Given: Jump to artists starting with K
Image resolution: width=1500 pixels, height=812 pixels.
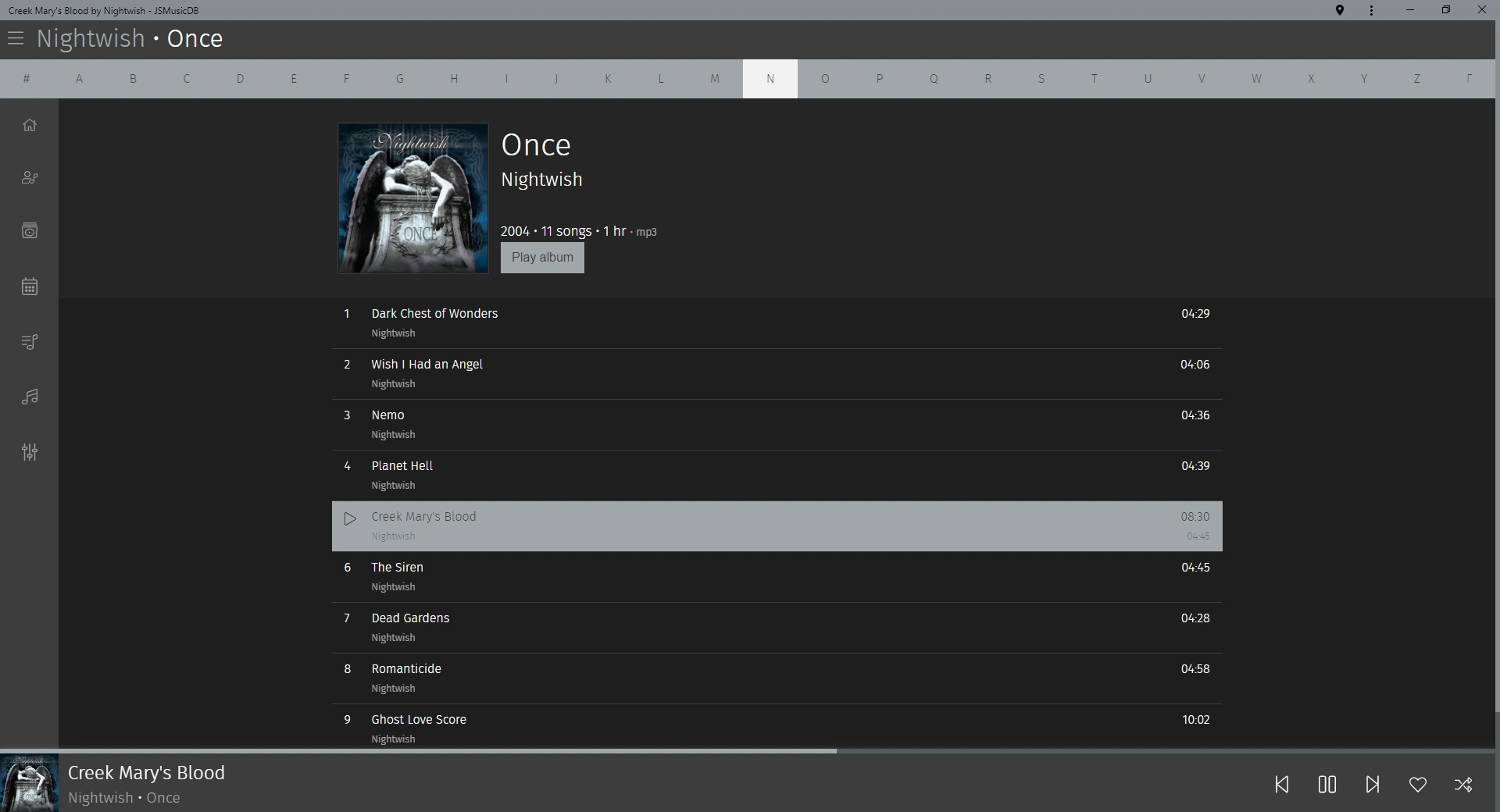Looking at the screenshot, I should click(608, 78).
